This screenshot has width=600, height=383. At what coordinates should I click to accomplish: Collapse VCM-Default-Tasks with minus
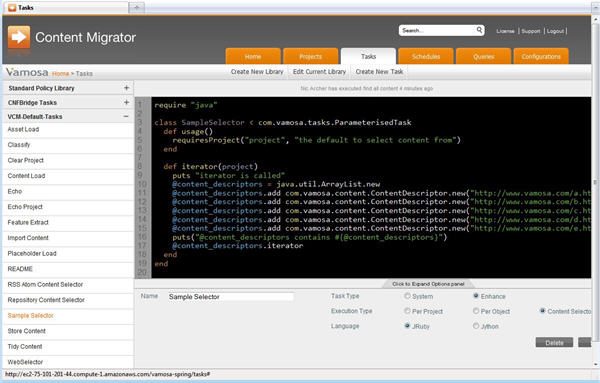pyautogui.click(x=126, y=116)
